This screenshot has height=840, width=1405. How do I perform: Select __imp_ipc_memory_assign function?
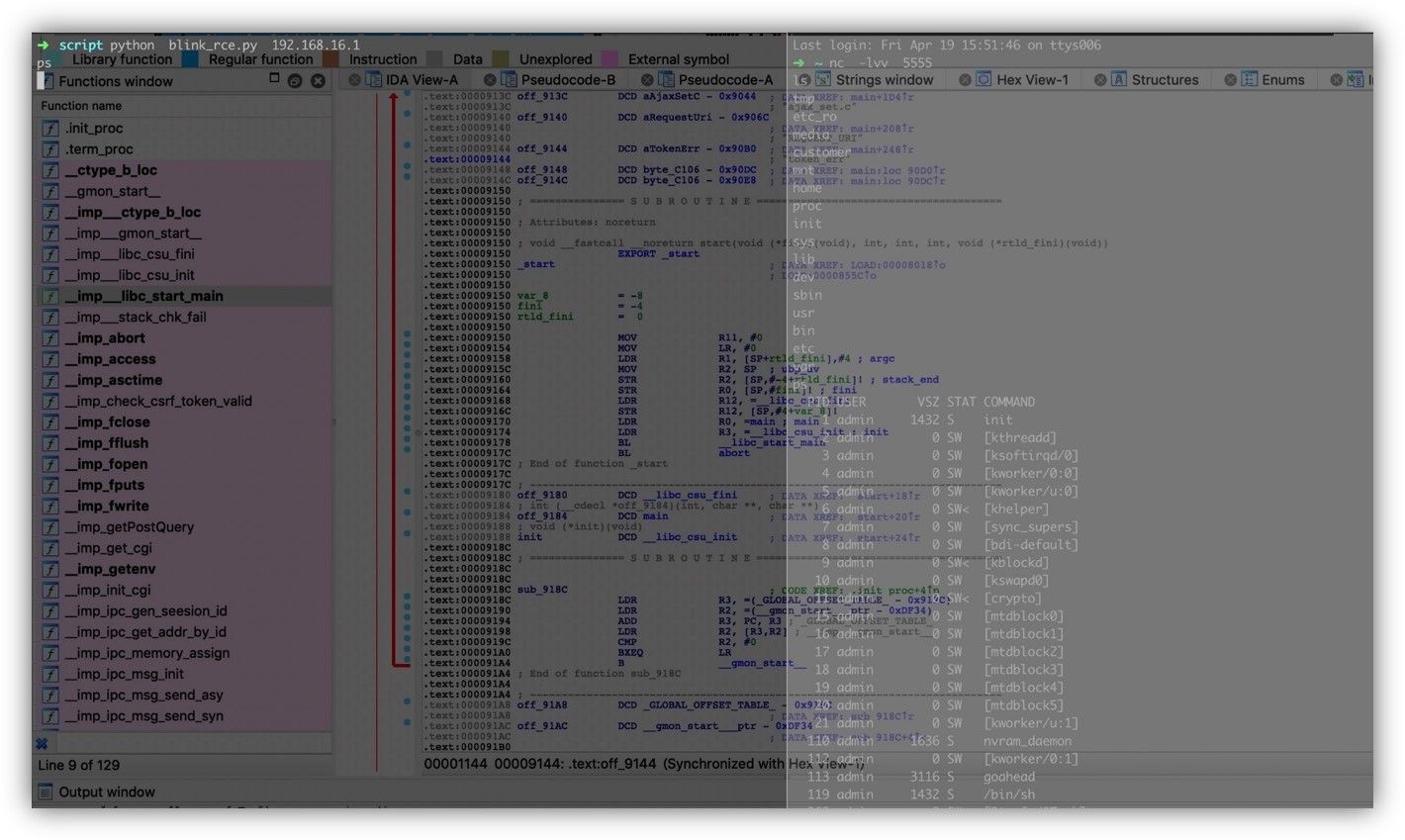pyautogui.click(x=183, y=653)
